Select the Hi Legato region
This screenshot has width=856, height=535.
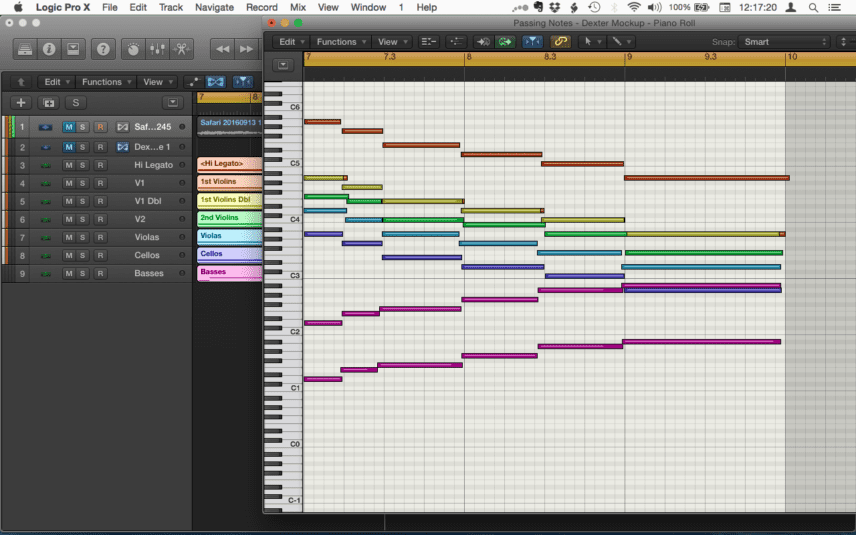click(x=229, y=164)
